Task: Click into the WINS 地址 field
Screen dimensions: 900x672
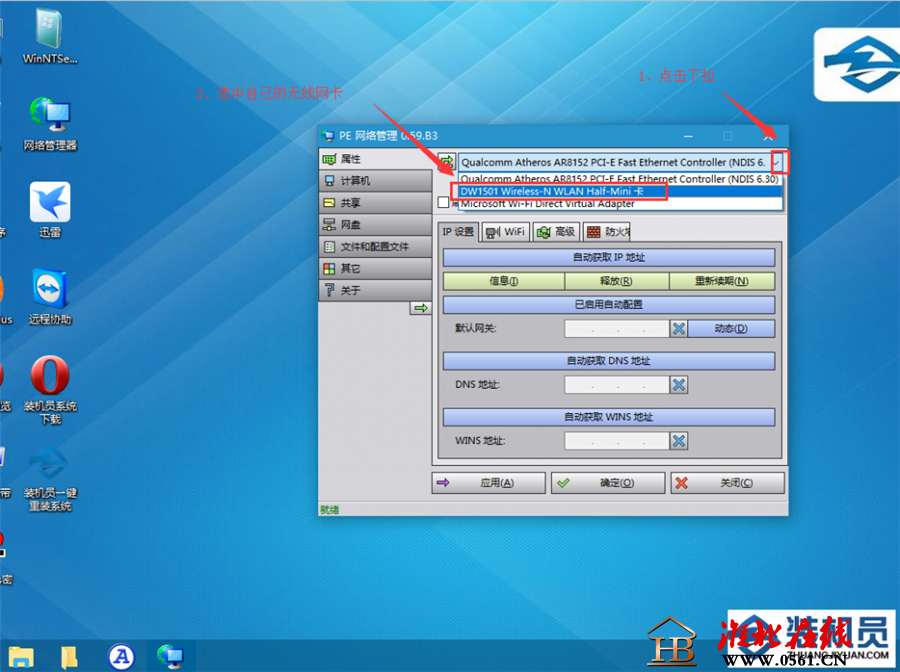Action: (x=617, y=441)
